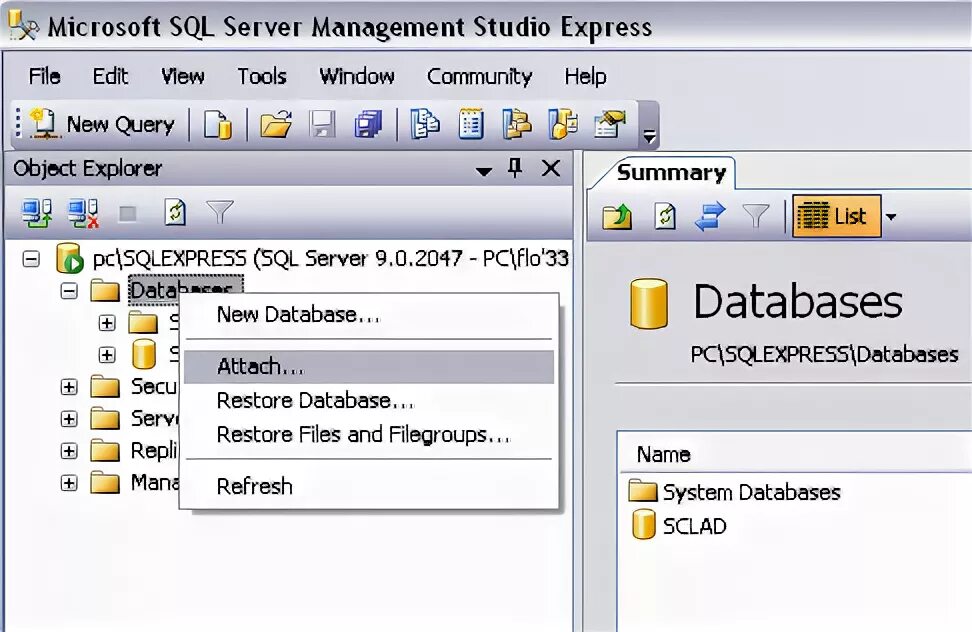Click the Open File folder icon
The width and height of the screenshot is (972, 632).
276,124
